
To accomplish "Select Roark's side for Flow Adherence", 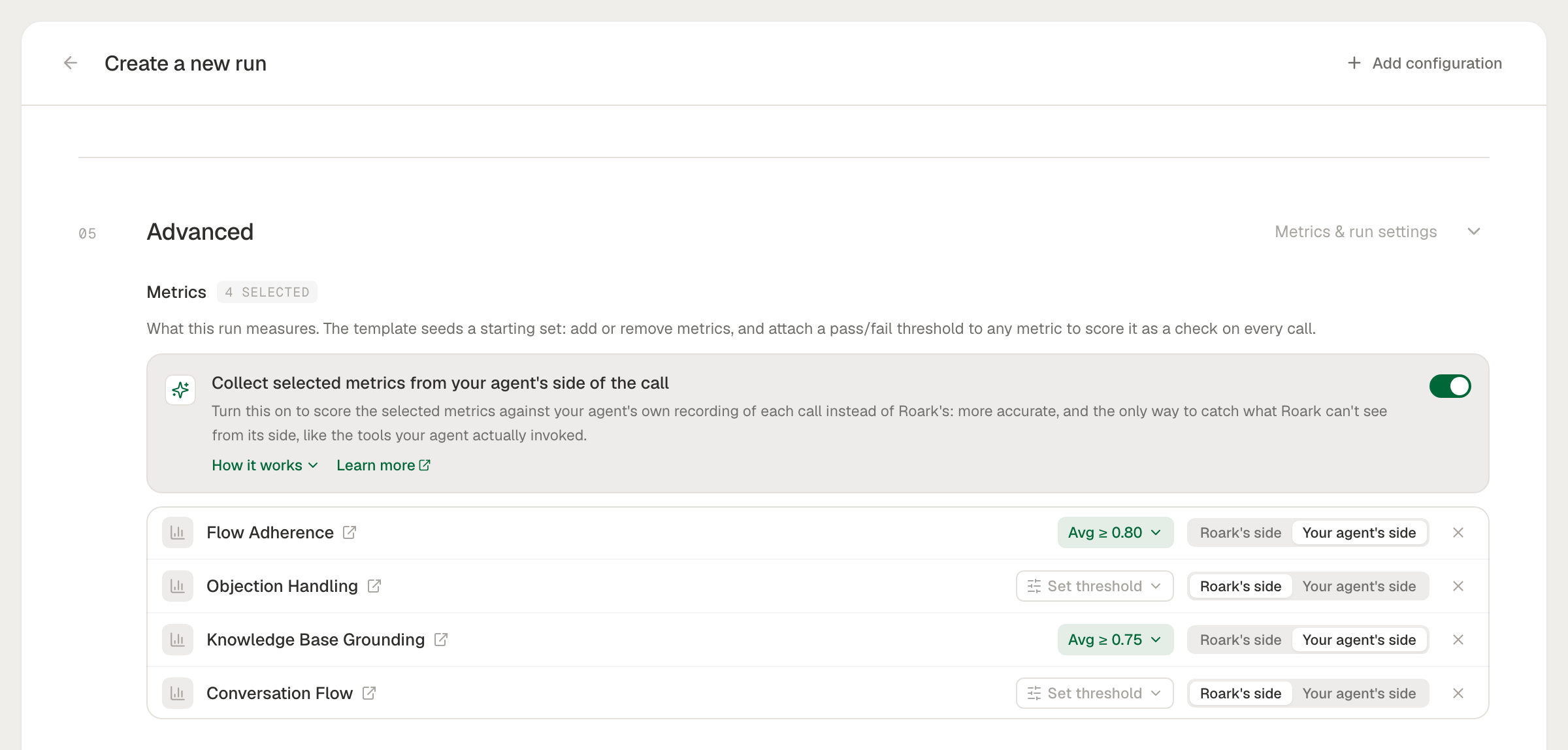I will [x=1240, y=532].
